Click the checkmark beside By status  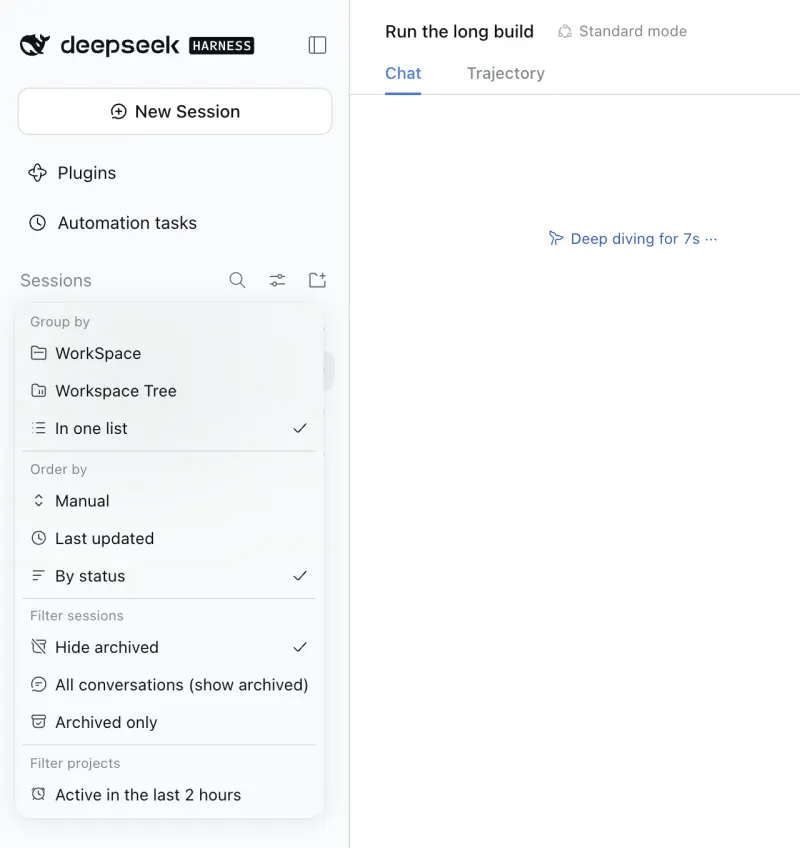pos(300,576)
